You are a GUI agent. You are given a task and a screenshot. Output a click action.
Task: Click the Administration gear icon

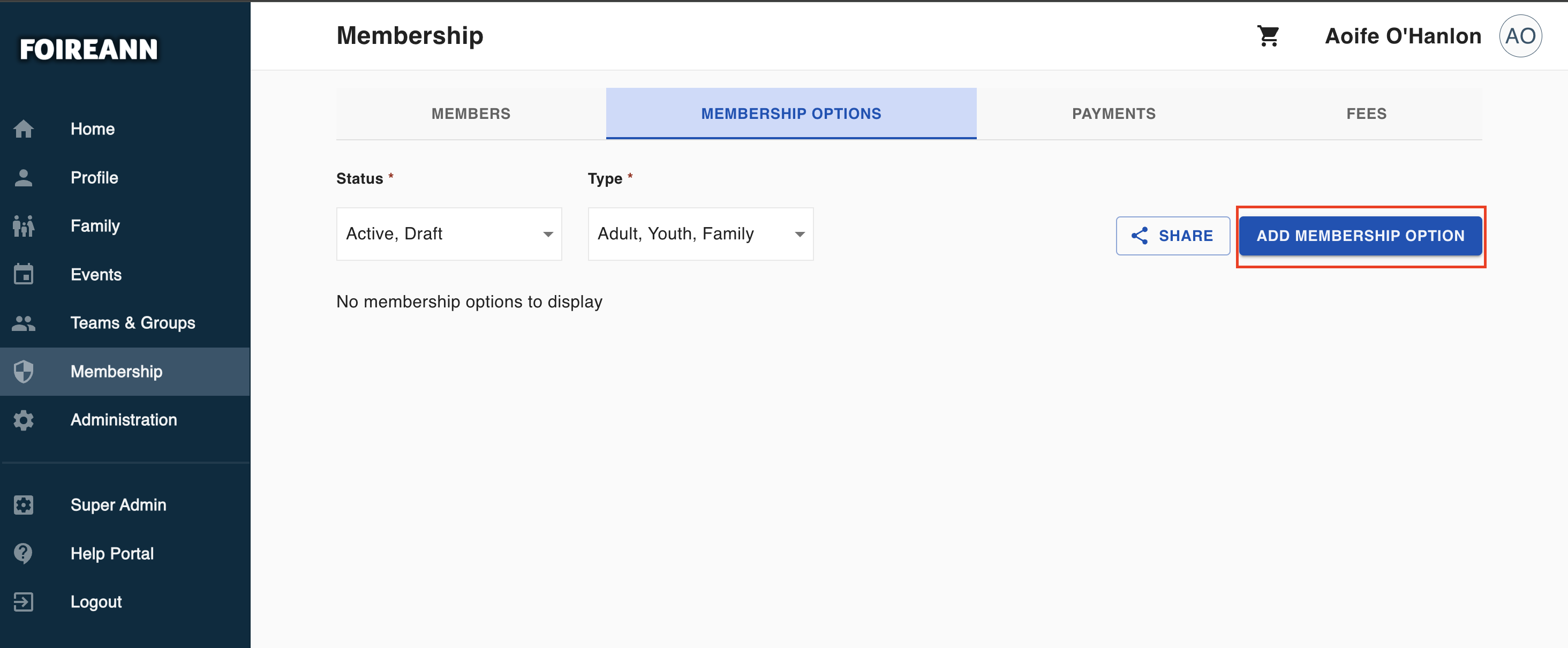23,420
